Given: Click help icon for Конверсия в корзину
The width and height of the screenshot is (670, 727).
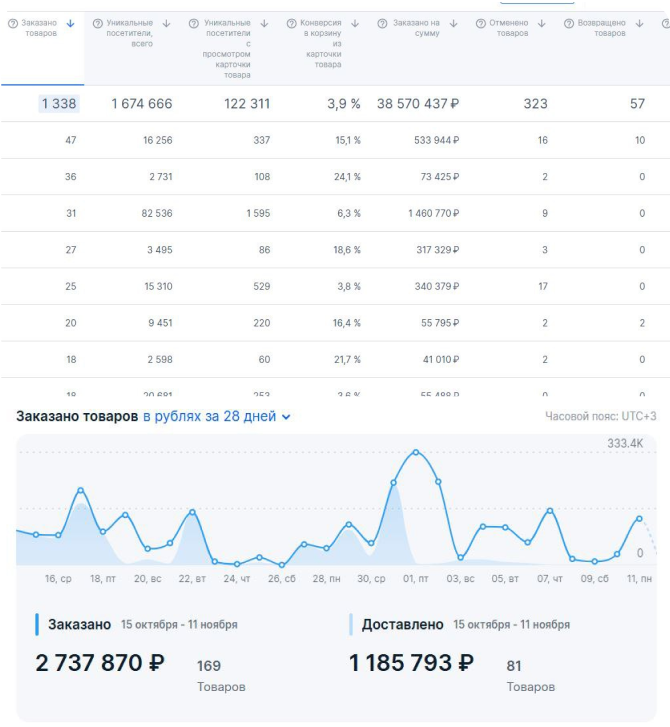Looking at the screenshot, I should (291, 24).
